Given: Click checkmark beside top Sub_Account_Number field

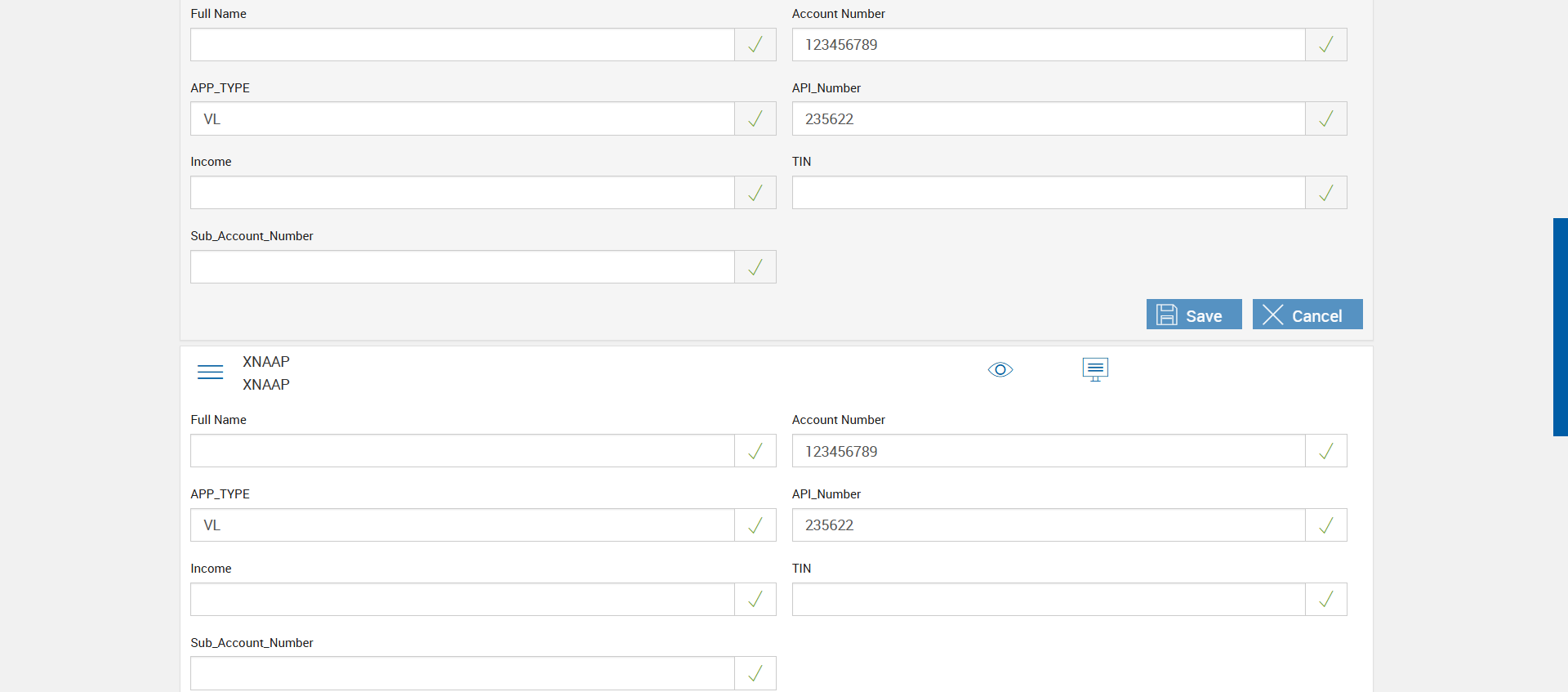Looking at the screenshot, I should [755, 267].
